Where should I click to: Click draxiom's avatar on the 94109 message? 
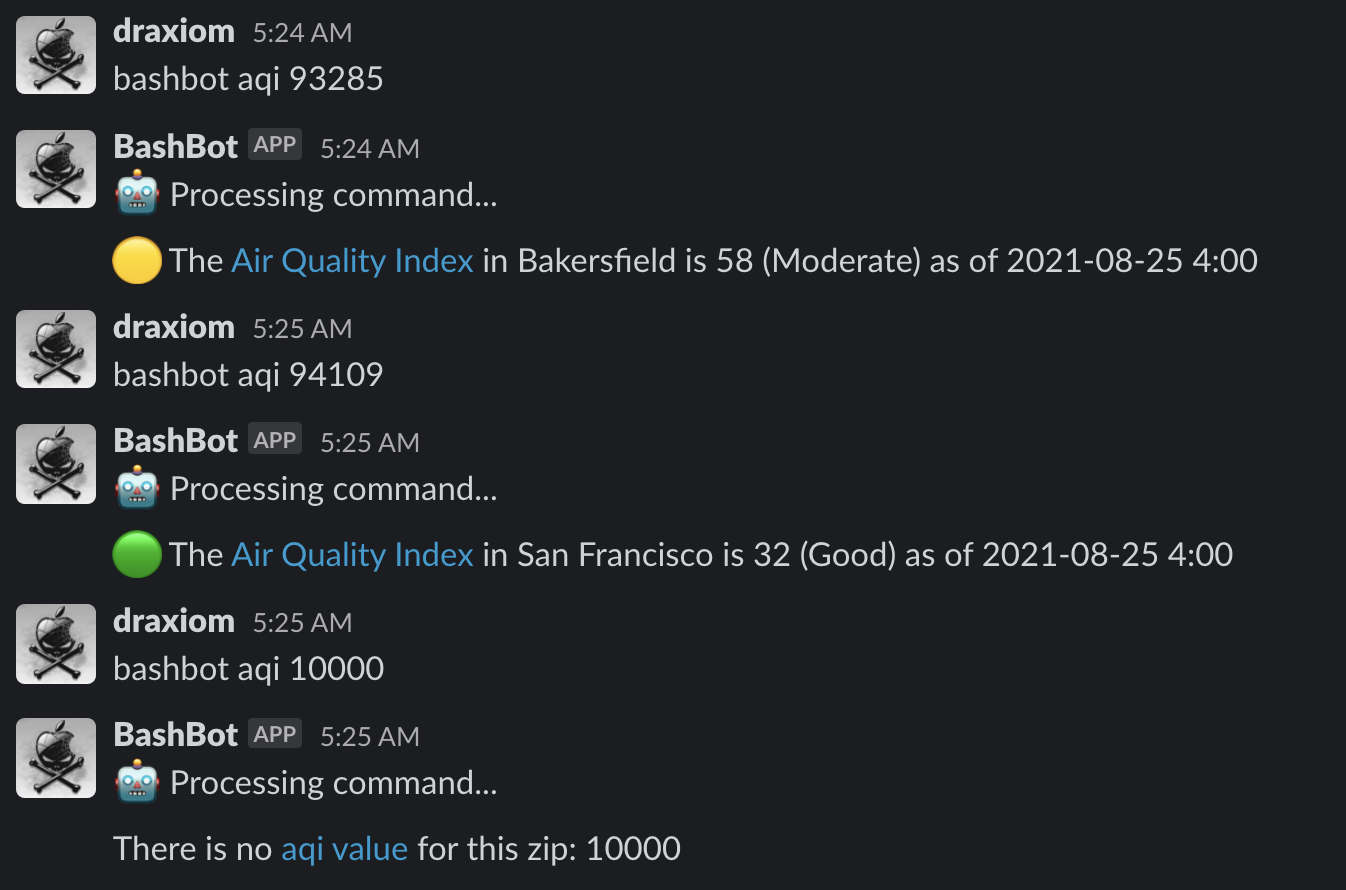(x=56, y=349)
